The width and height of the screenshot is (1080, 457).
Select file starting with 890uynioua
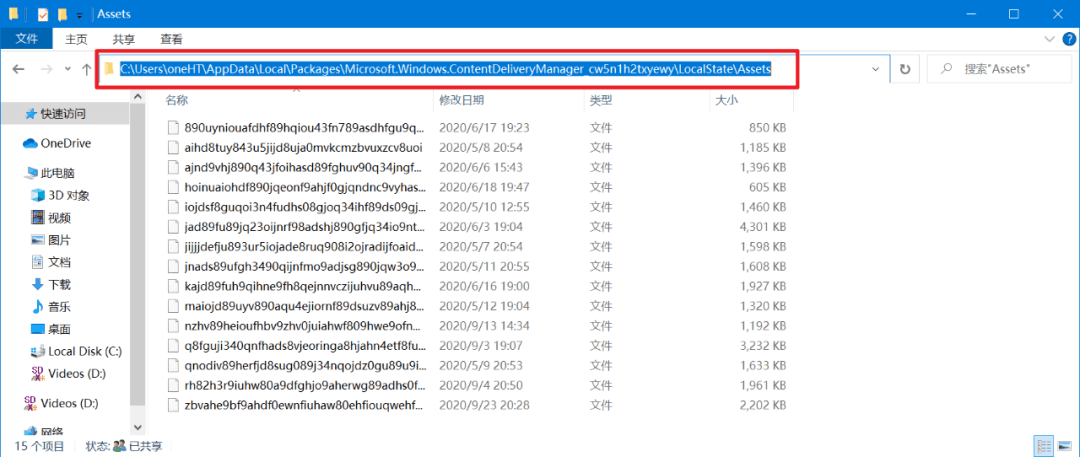pyautogui.click(x=296, y=128)
